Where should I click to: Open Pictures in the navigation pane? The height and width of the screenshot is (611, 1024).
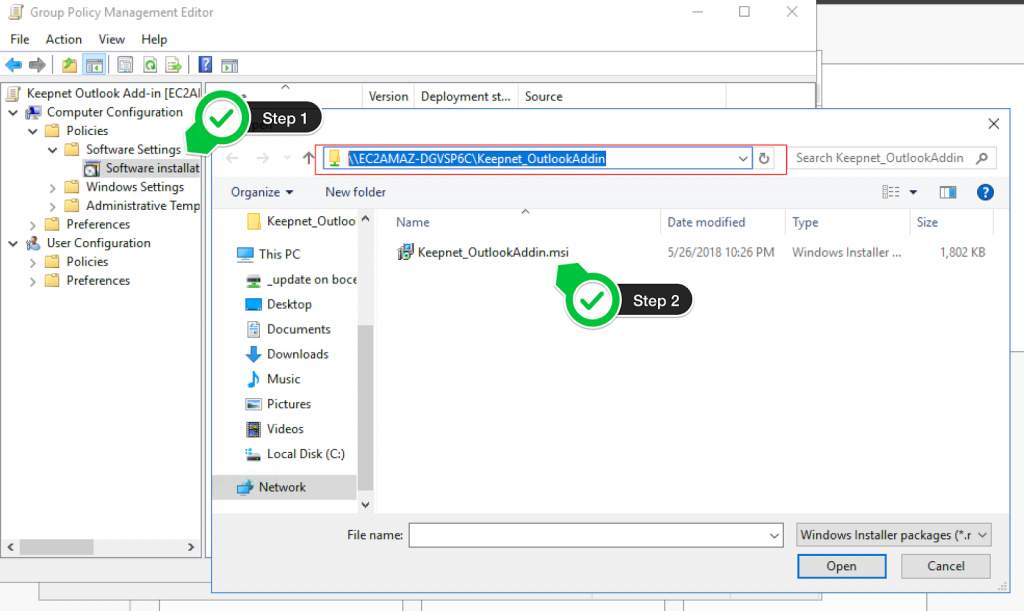pyautogui.click(x=289, y=403)
